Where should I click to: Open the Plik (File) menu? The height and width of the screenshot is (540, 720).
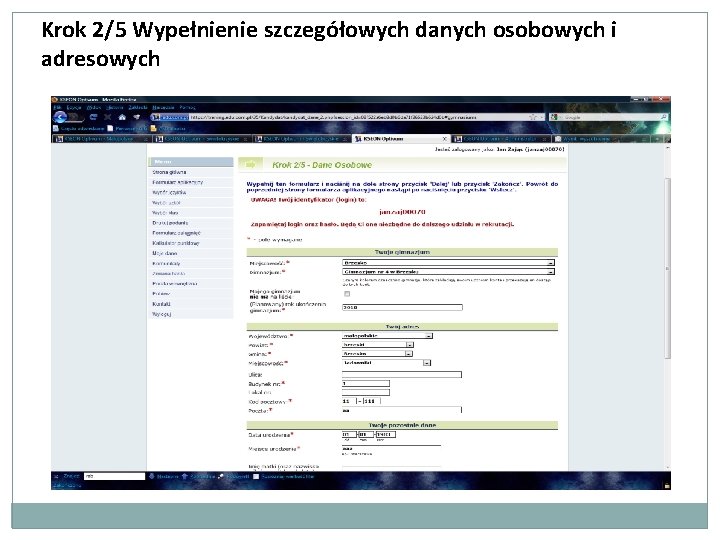coord(57,107)
